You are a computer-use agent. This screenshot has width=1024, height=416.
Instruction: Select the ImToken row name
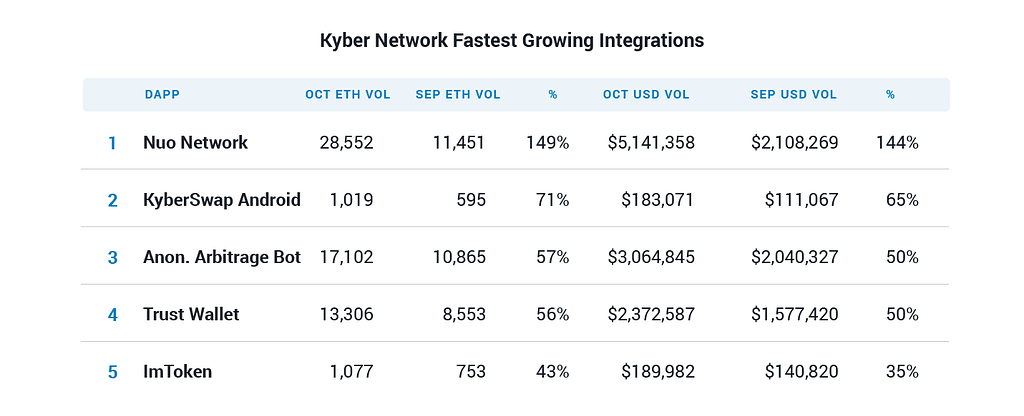click(x=178, y=372)
